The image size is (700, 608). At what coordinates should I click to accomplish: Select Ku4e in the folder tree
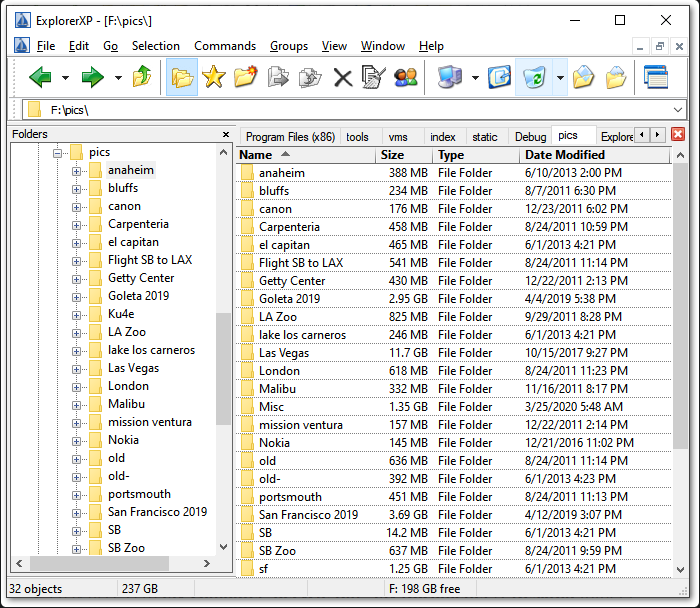point(121,314)
